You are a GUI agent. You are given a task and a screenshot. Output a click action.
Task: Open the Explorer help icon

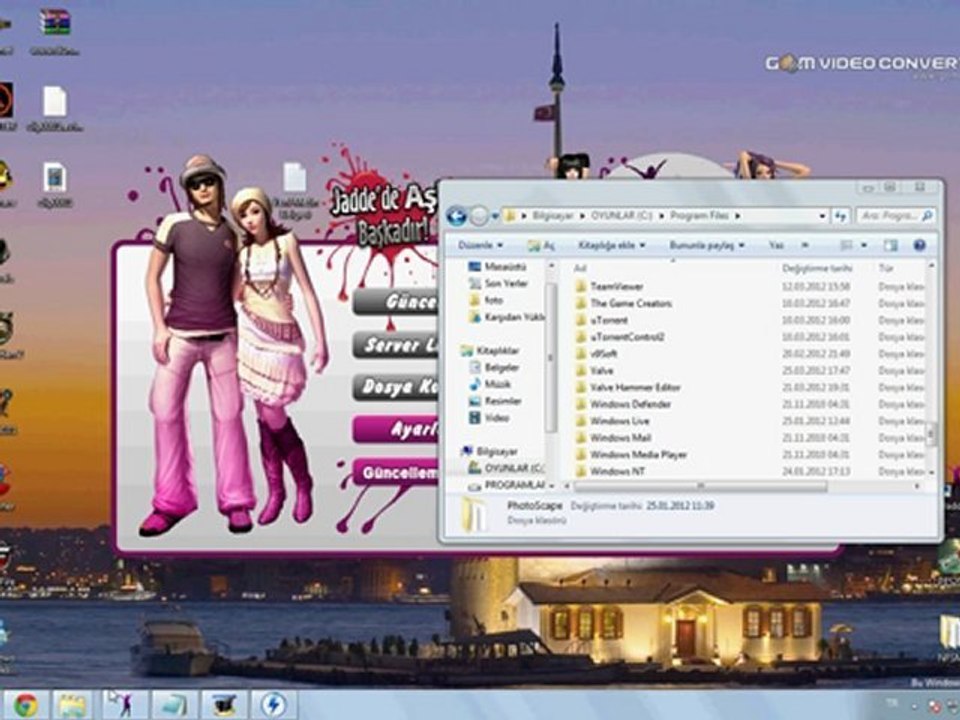(x=919, y=245)
